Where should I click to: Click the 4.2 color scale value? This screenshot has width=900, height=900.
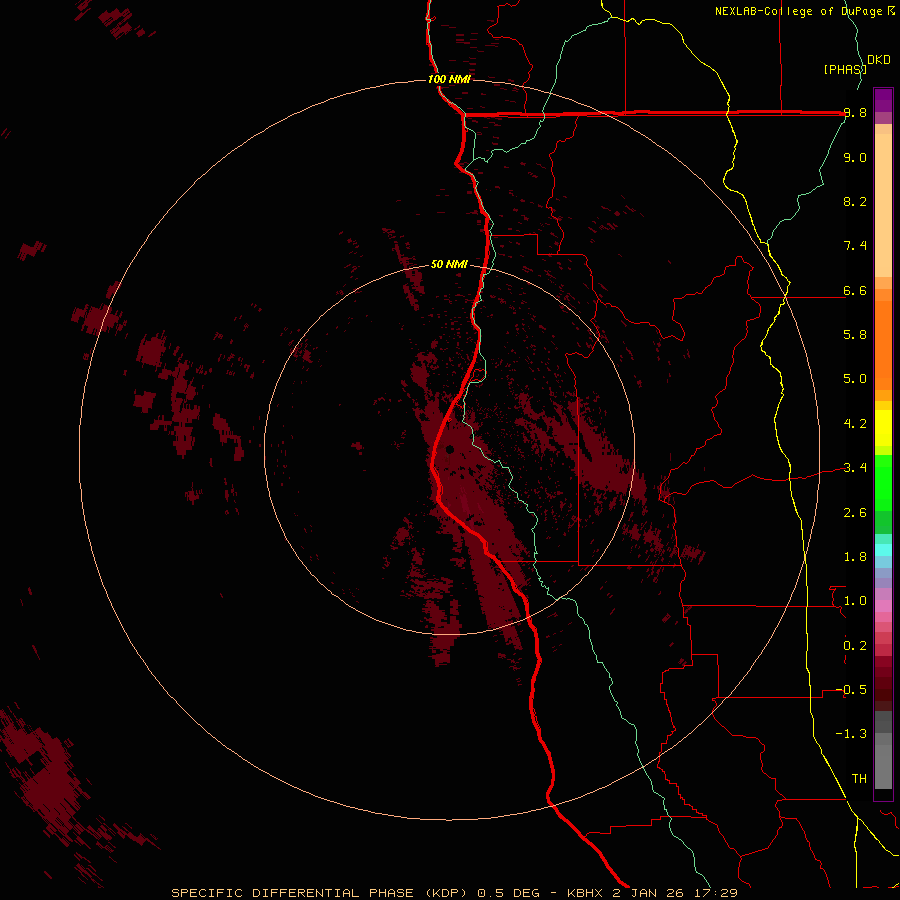coord(855,424)
